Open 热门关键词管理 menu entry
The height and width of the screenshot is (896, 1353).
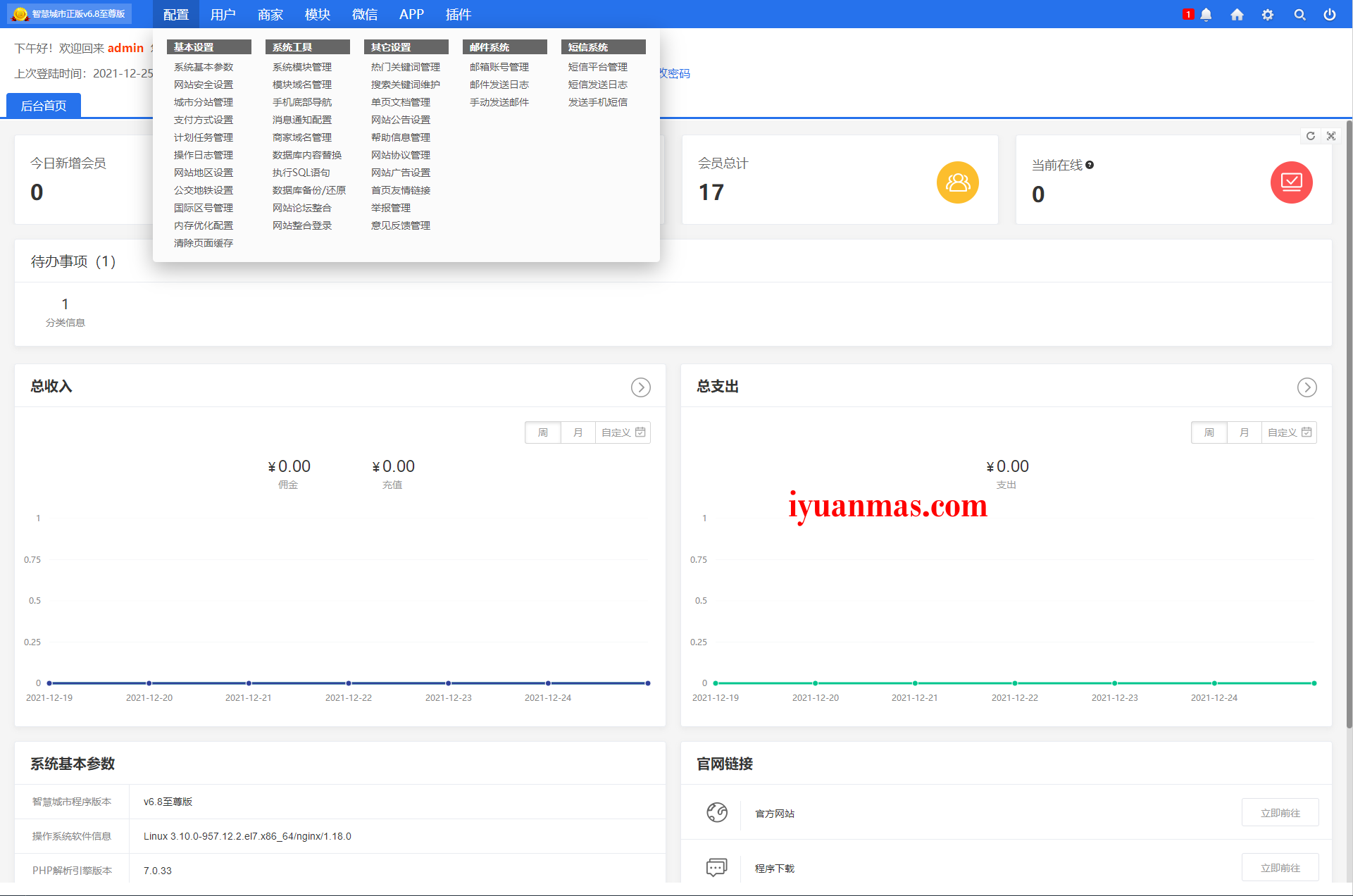406,67
